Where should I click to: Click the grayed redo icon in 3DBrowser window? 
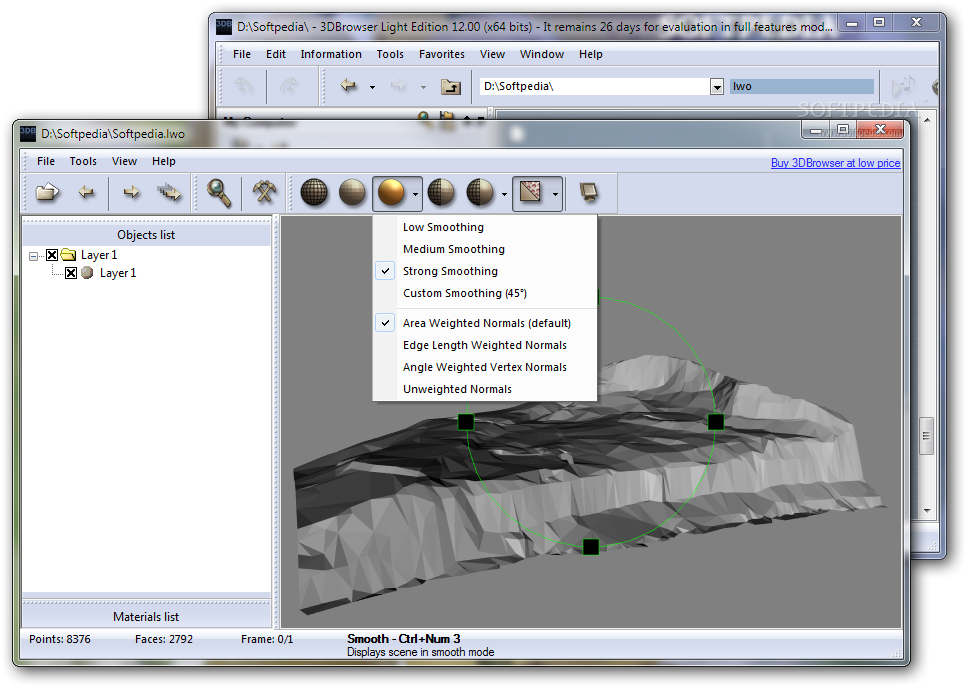click(x=289, y=86)
